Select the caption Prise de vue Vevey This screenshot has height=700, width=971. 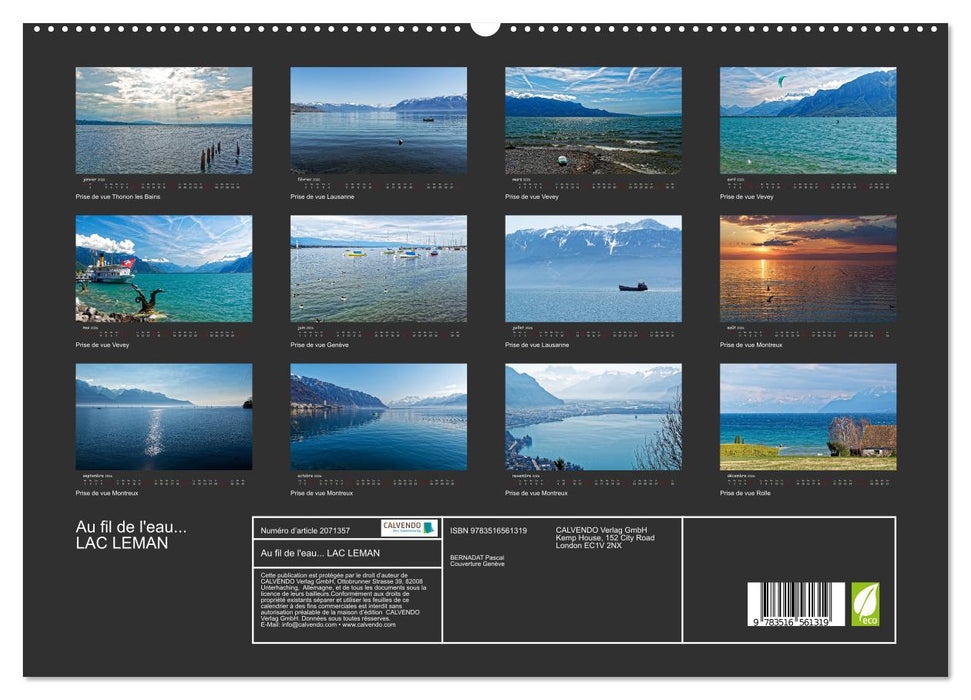pos(530,197)
